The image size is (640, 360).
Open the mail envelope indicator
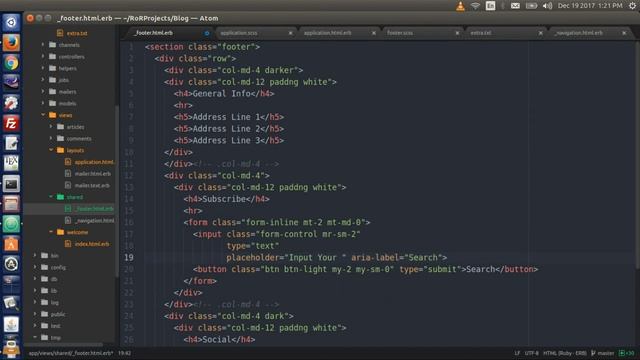pos(516,6)
